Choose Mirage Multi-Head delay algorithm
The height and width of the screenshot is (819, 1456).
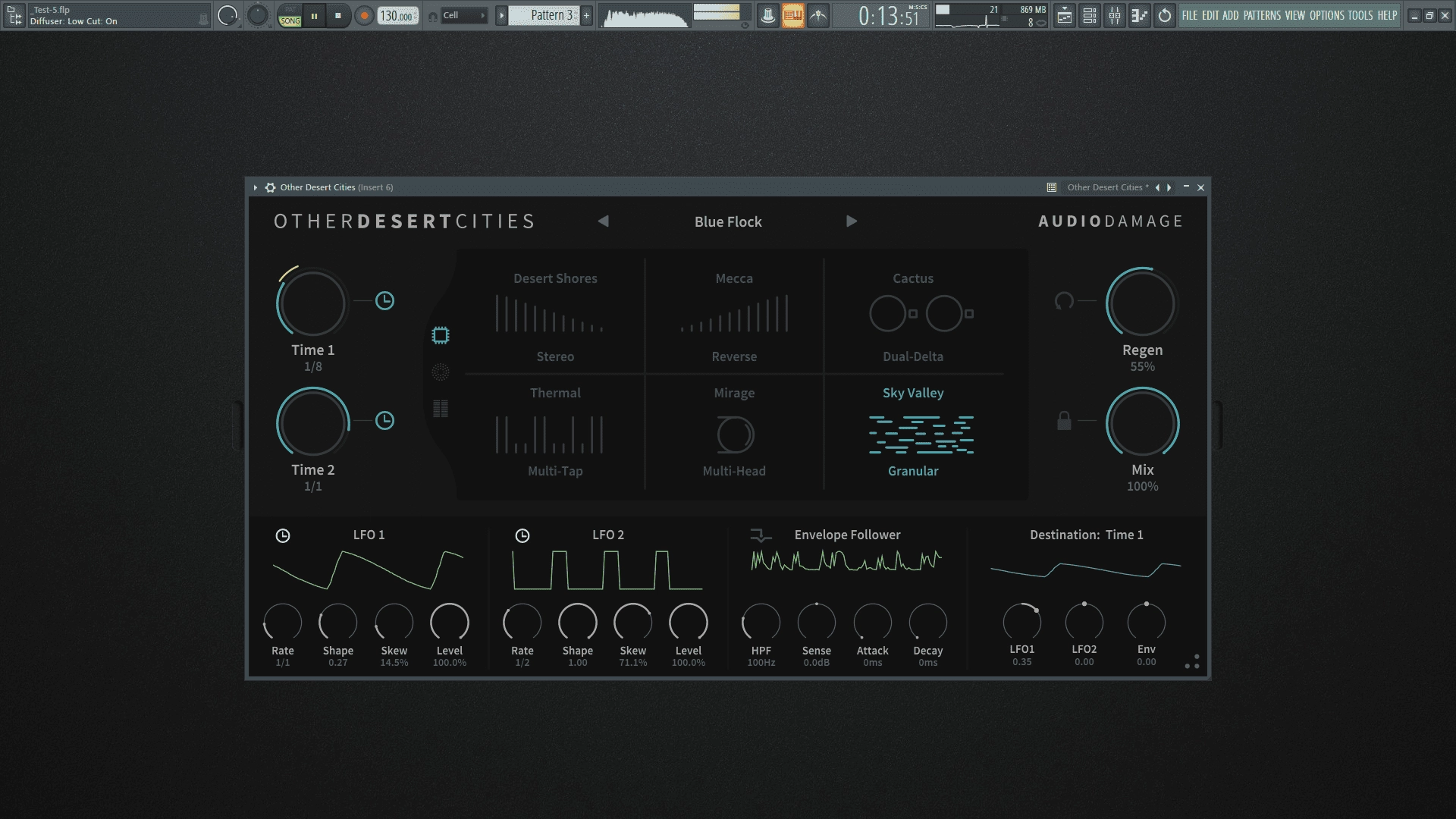tap(734, 432)
